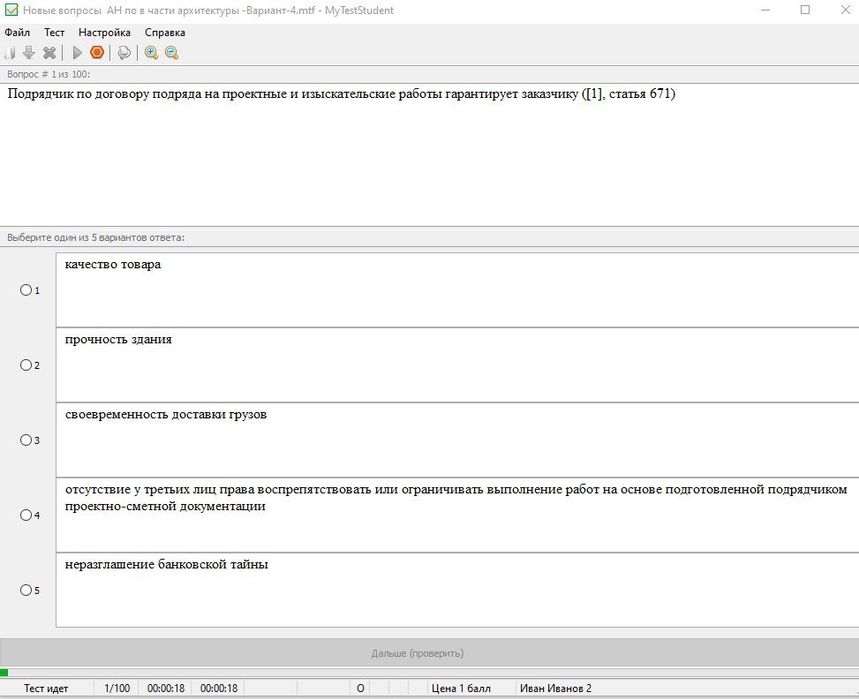Stop the test with orange stop icon
859x699 pixels.
(97, 53)
